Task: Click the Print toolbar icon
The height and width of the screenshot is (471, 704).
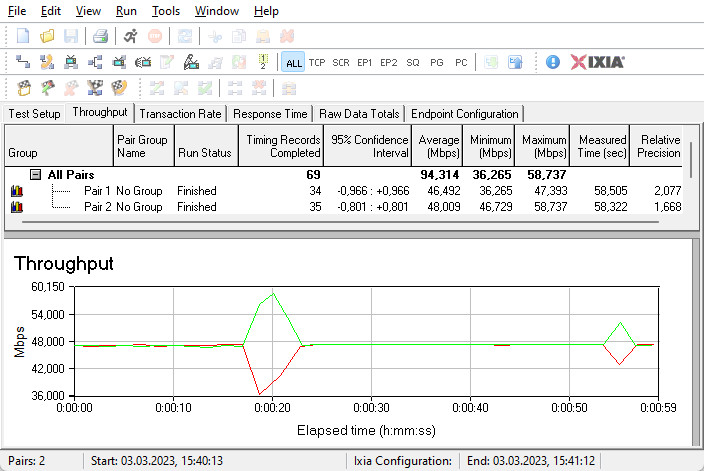Action: coord(100,36)
